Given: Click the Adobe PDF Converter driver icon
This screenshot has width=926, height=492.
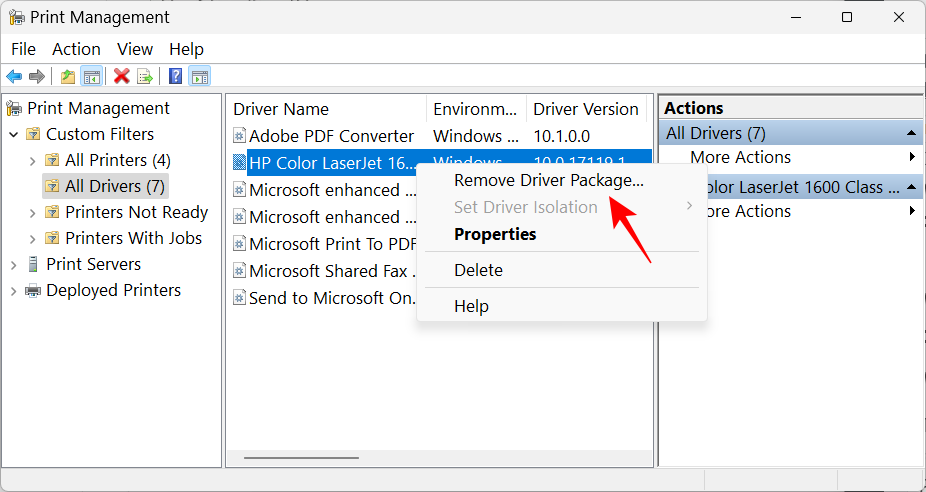Looking at the screenshot, I should point(239,136).
